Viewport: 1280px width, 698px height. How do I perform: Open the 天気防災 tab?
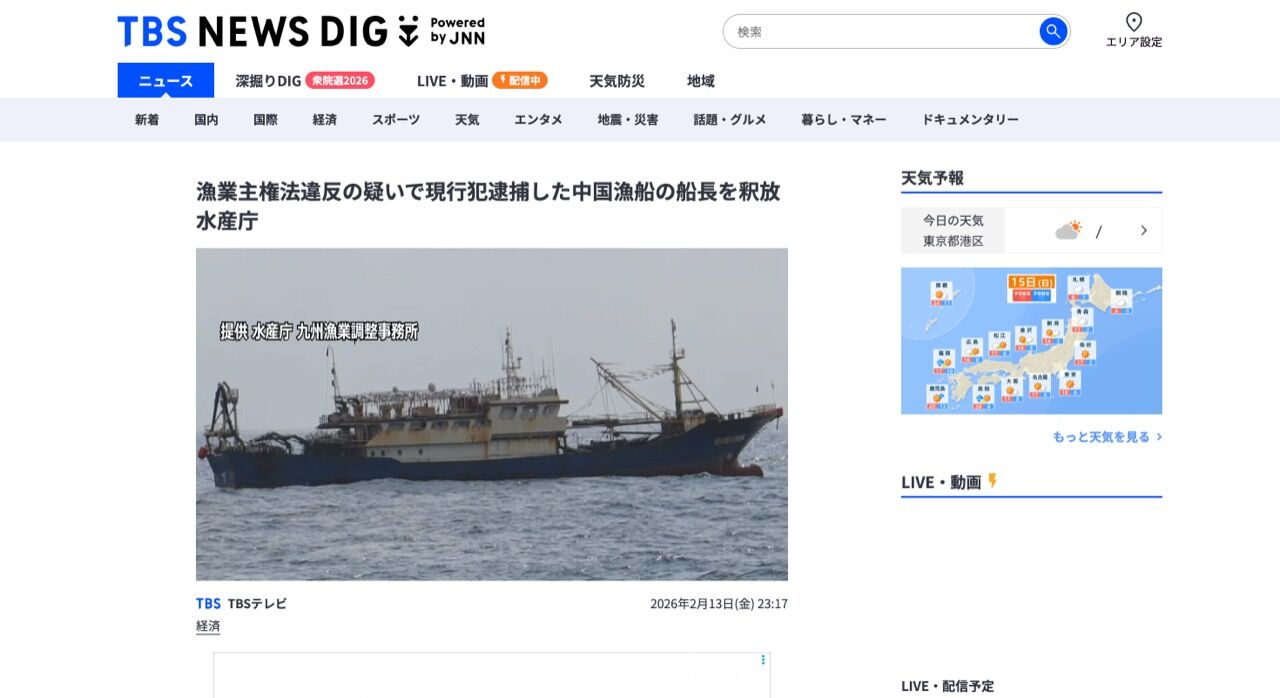click(x=617, y=81)
